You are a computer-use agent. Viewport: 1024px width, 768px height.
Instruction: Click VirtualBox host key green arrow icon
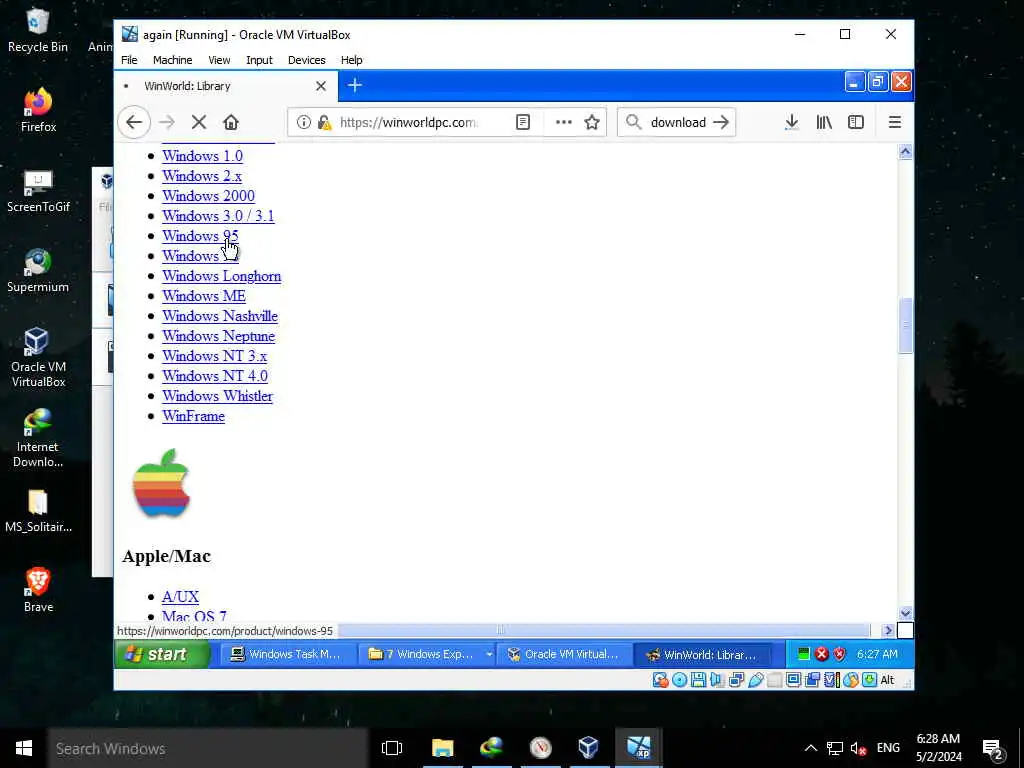(869, 680)
